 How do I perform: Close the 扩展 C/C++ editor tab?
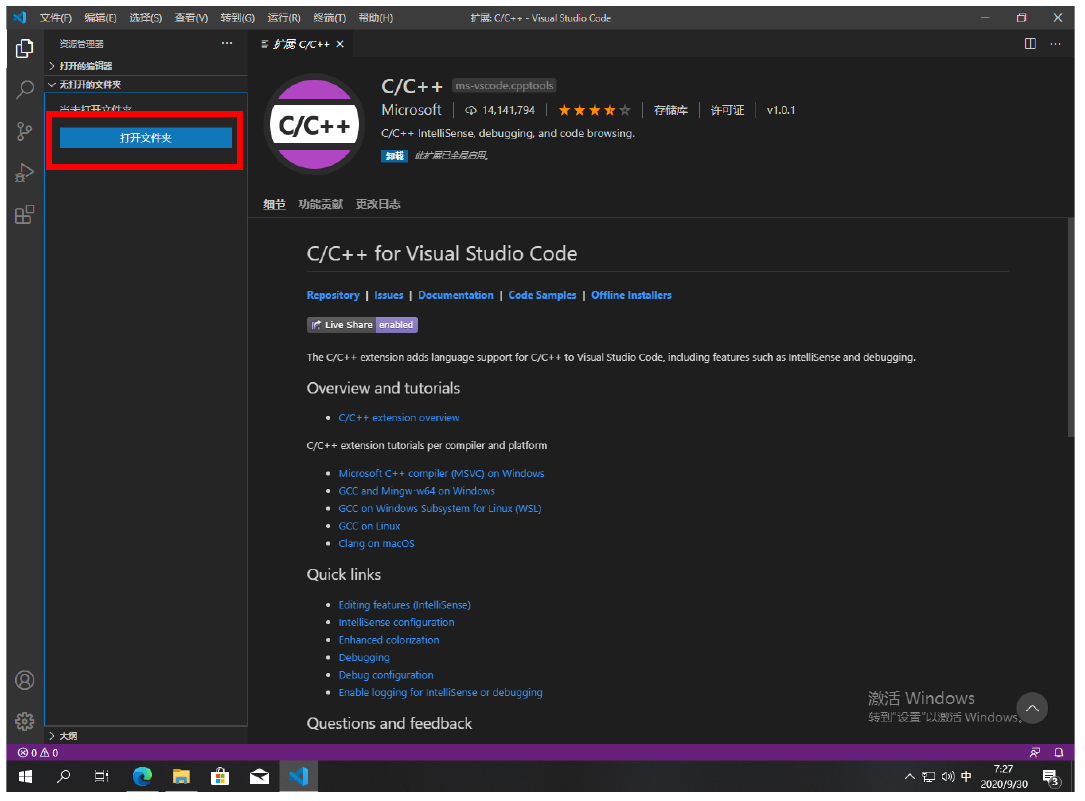coord(340,44)
